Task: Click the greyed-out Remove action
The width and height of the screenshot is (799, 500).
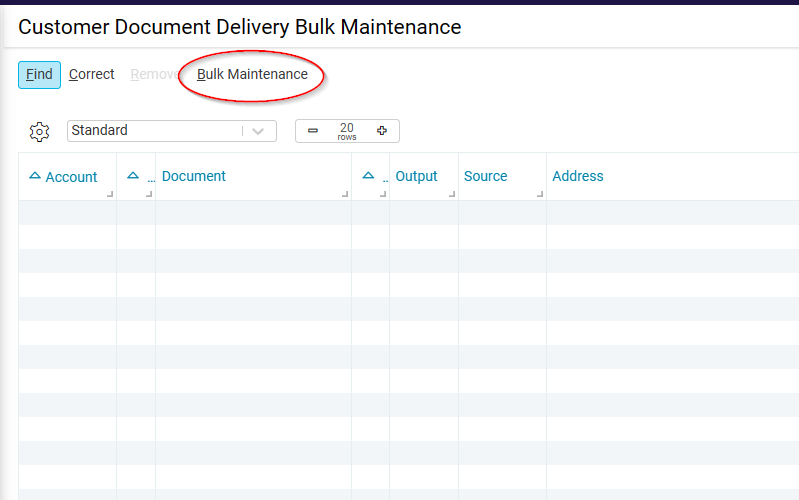Action: 153,75
